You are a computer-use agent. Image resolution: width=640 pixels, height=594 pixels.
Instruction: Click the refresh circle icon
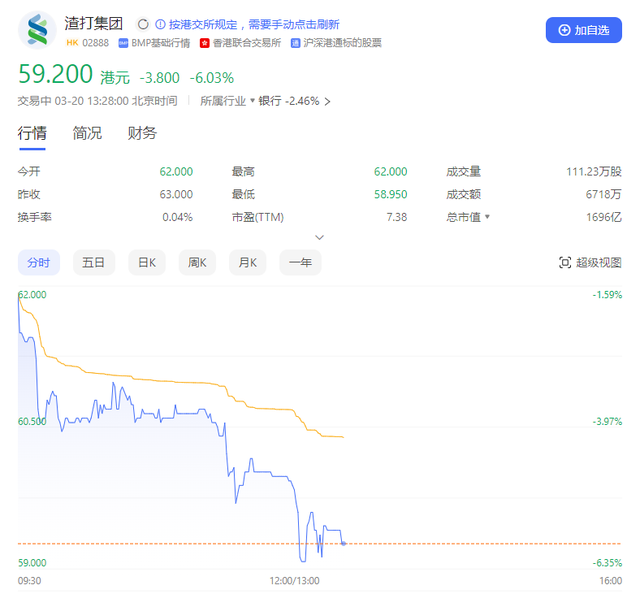[x=143, y=24]
